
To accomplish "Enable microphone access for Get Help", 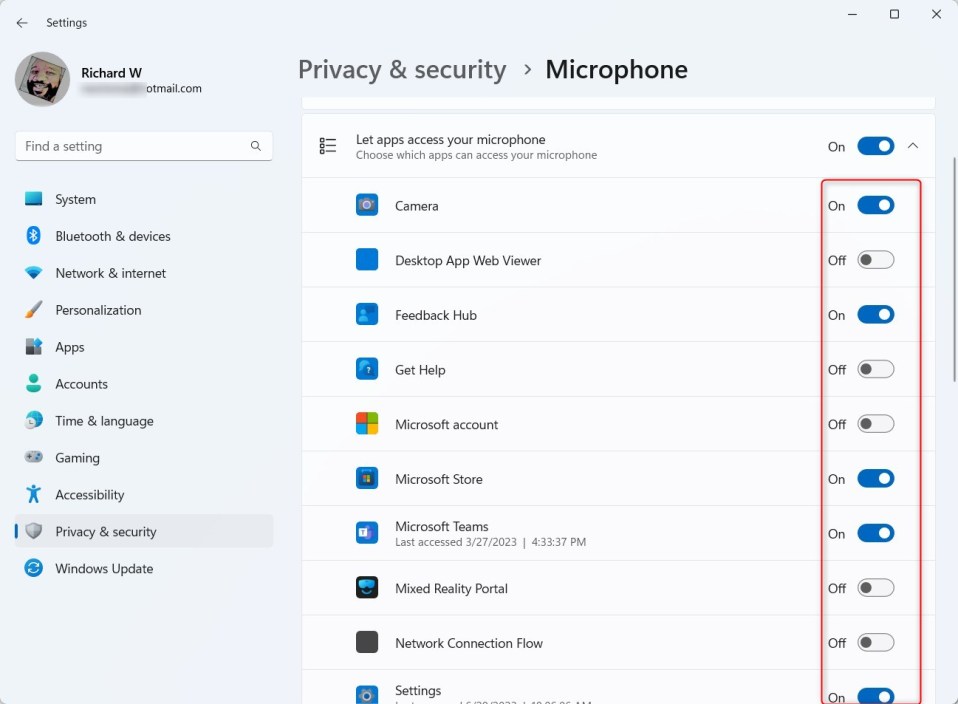I will click(x=876, y=369).
